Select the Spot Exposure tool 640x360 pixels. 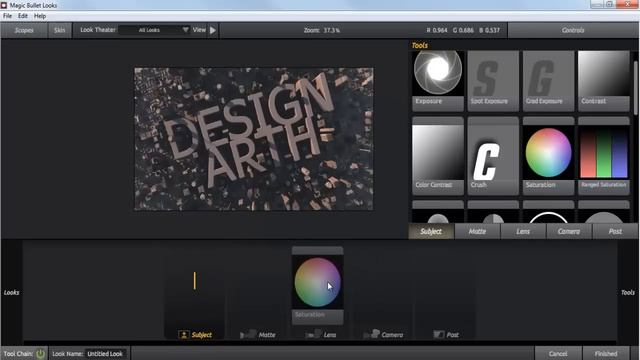coord(493,81)
